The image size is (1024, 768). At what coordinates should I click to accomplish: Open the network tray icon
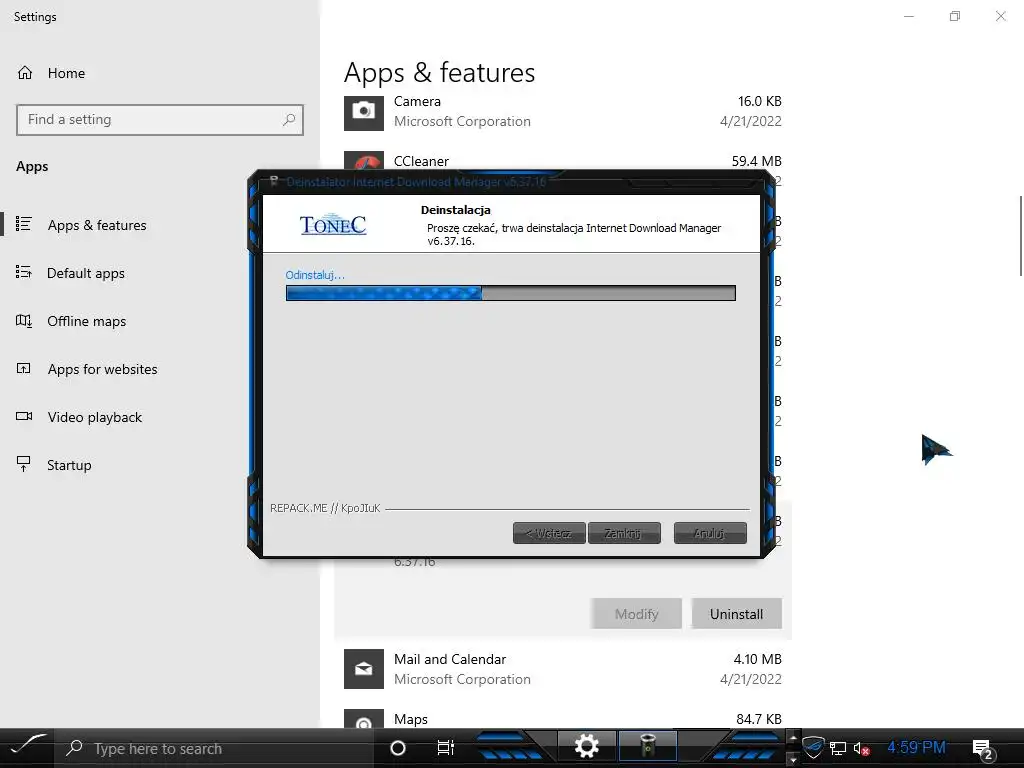tap(838, 748)
